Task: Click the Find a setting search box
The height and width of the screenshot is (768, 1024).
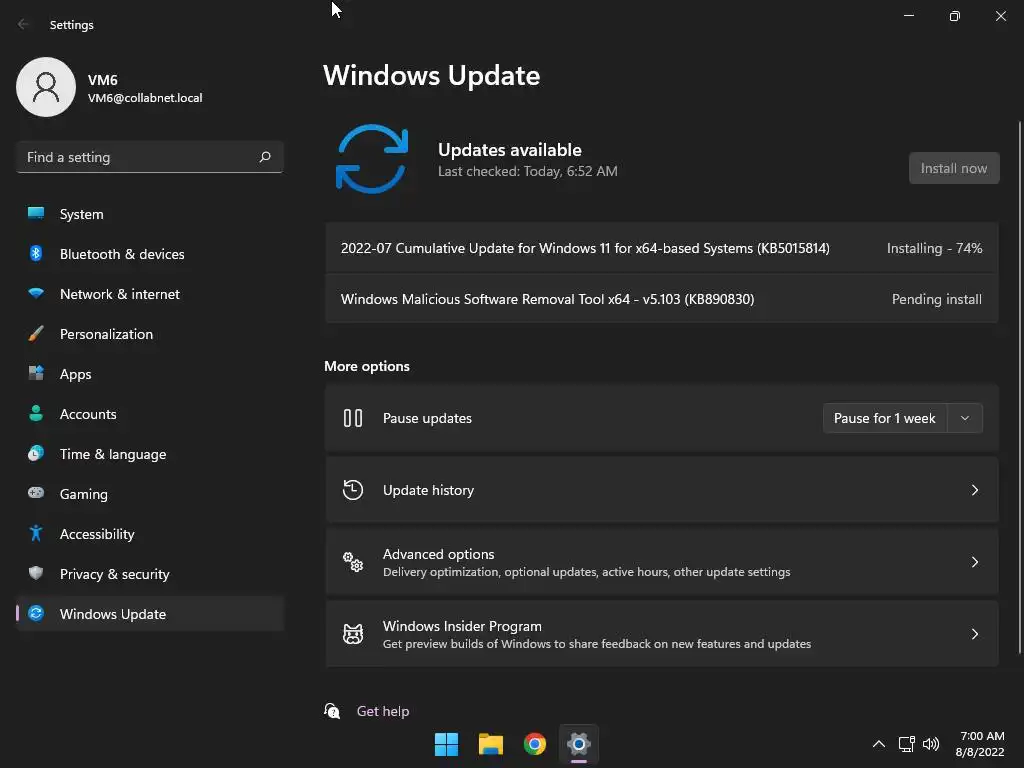Action: coord(150,157)
